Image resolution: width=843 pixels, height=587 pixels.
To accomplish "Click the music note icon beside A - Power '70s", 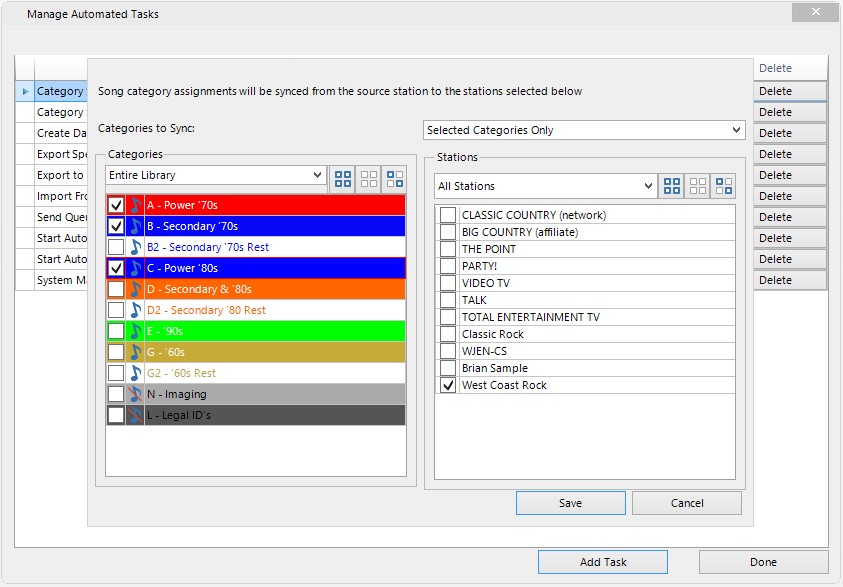I will 135,204.
